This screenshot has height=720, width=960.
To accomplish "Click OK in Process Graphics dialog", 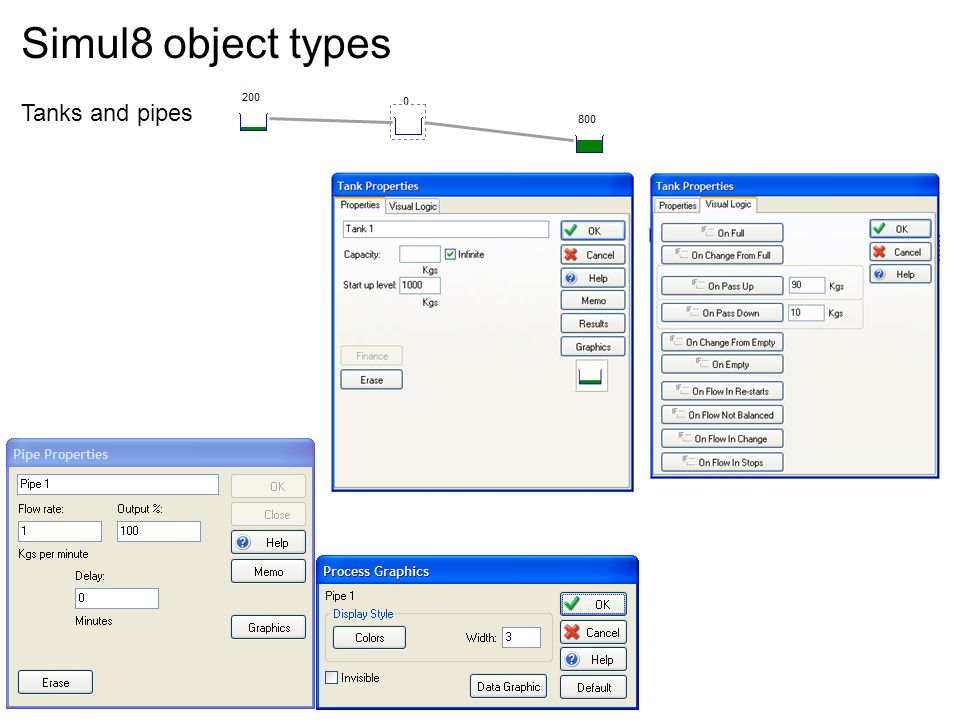I will [593, 604].
